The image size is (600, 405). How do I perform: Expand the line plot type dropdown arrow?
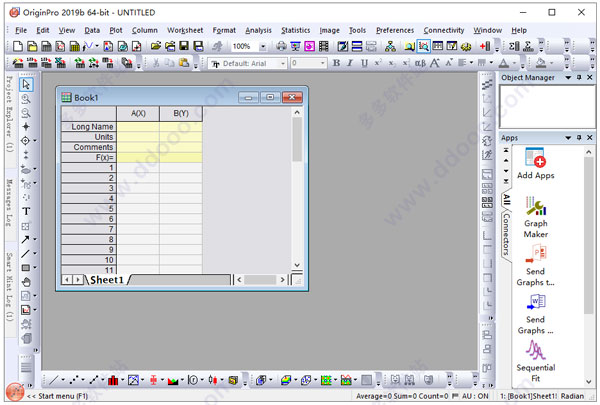point(63,380)
